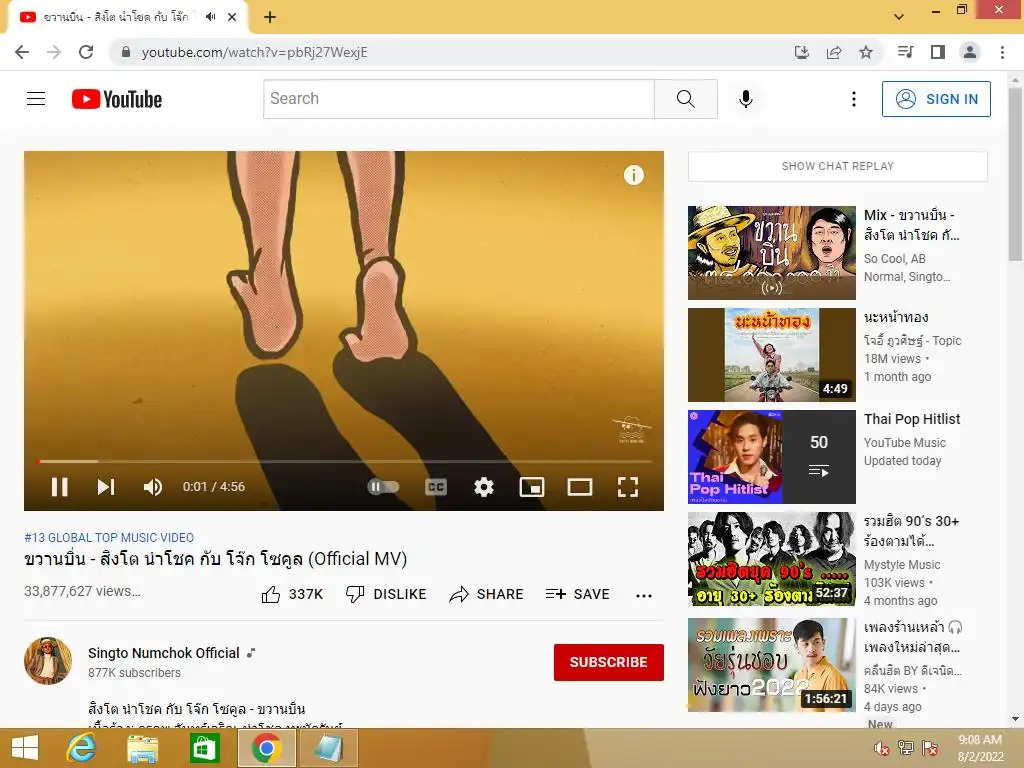Click the muted volume tray icon
1024x768 pixels.
click(x=882, y=748)
